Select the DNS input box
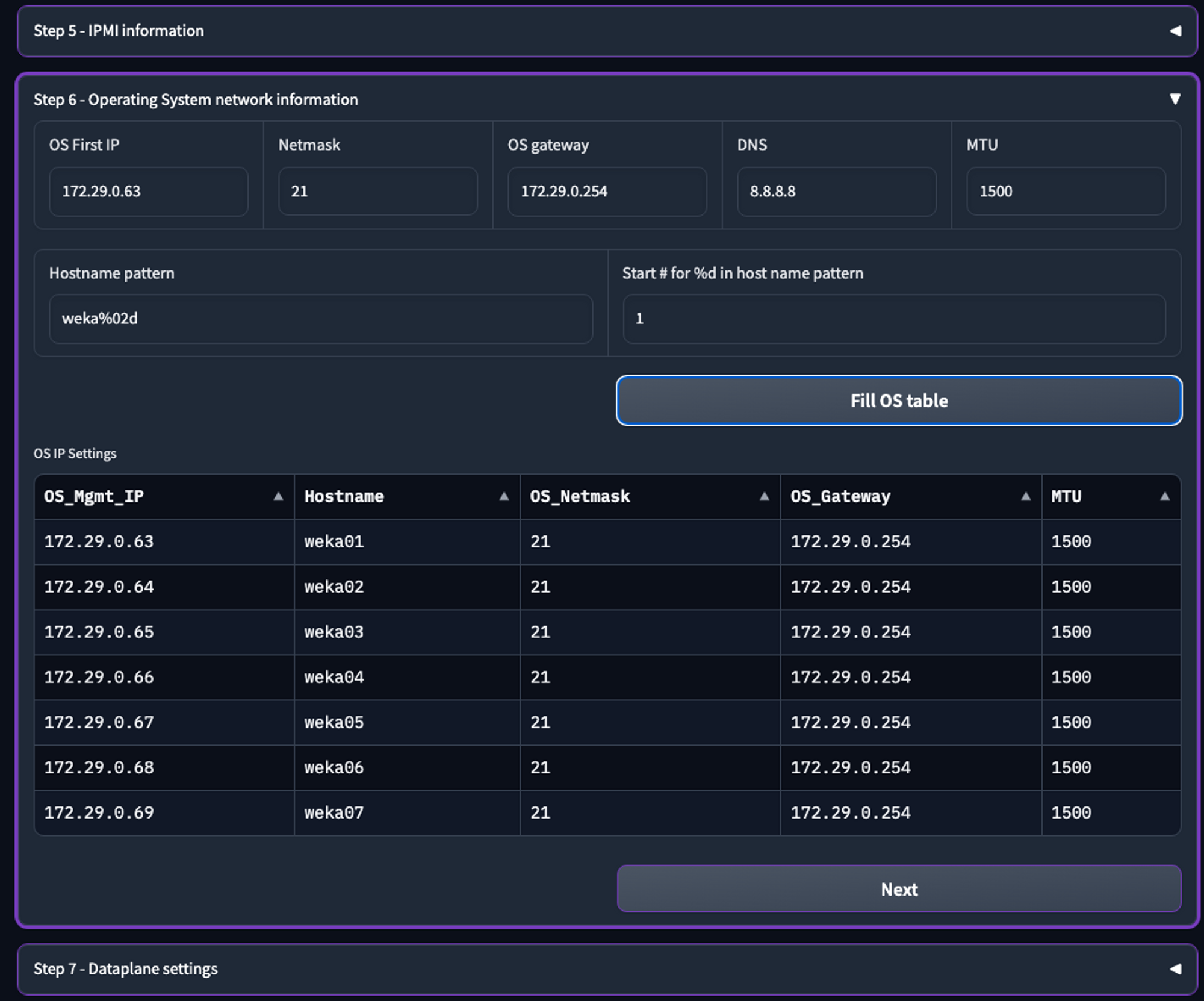Viewport: 1204px width, 1001px height. [836, 192]
